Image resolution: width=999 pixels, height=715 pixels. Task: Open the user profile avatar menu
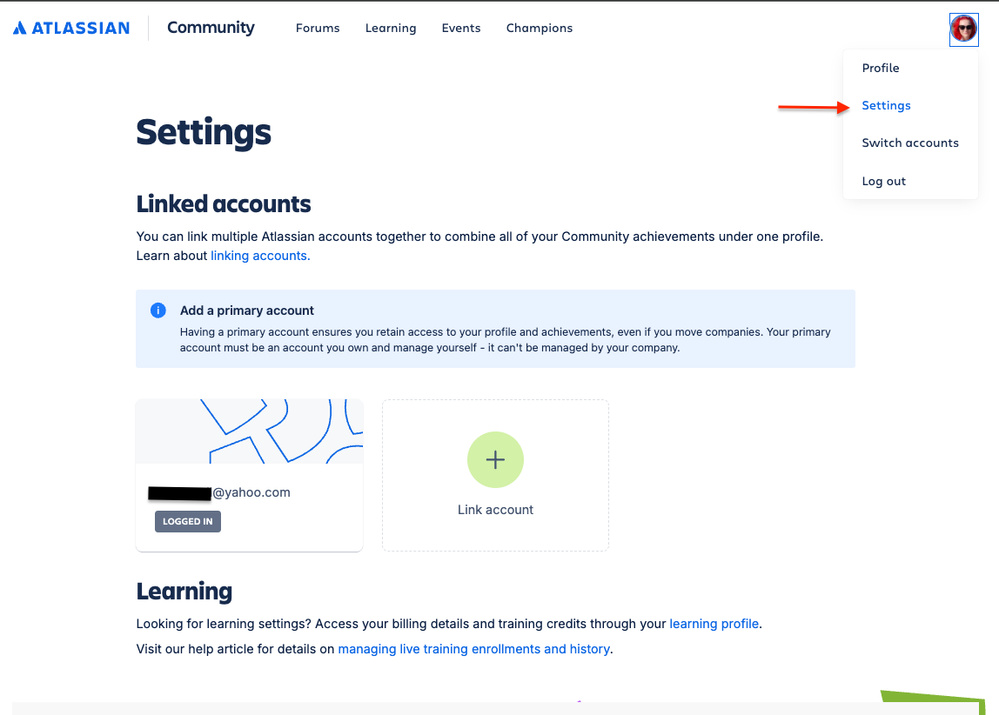963,29
